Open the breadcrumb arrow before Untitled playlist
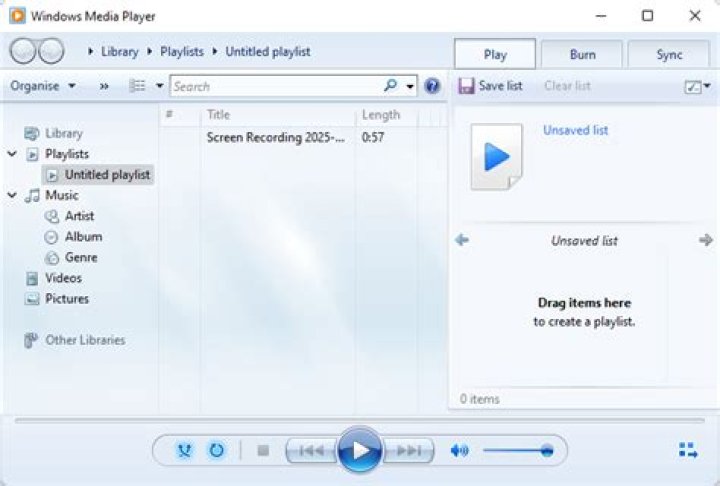The image size is (720, 486). point(215,51)
